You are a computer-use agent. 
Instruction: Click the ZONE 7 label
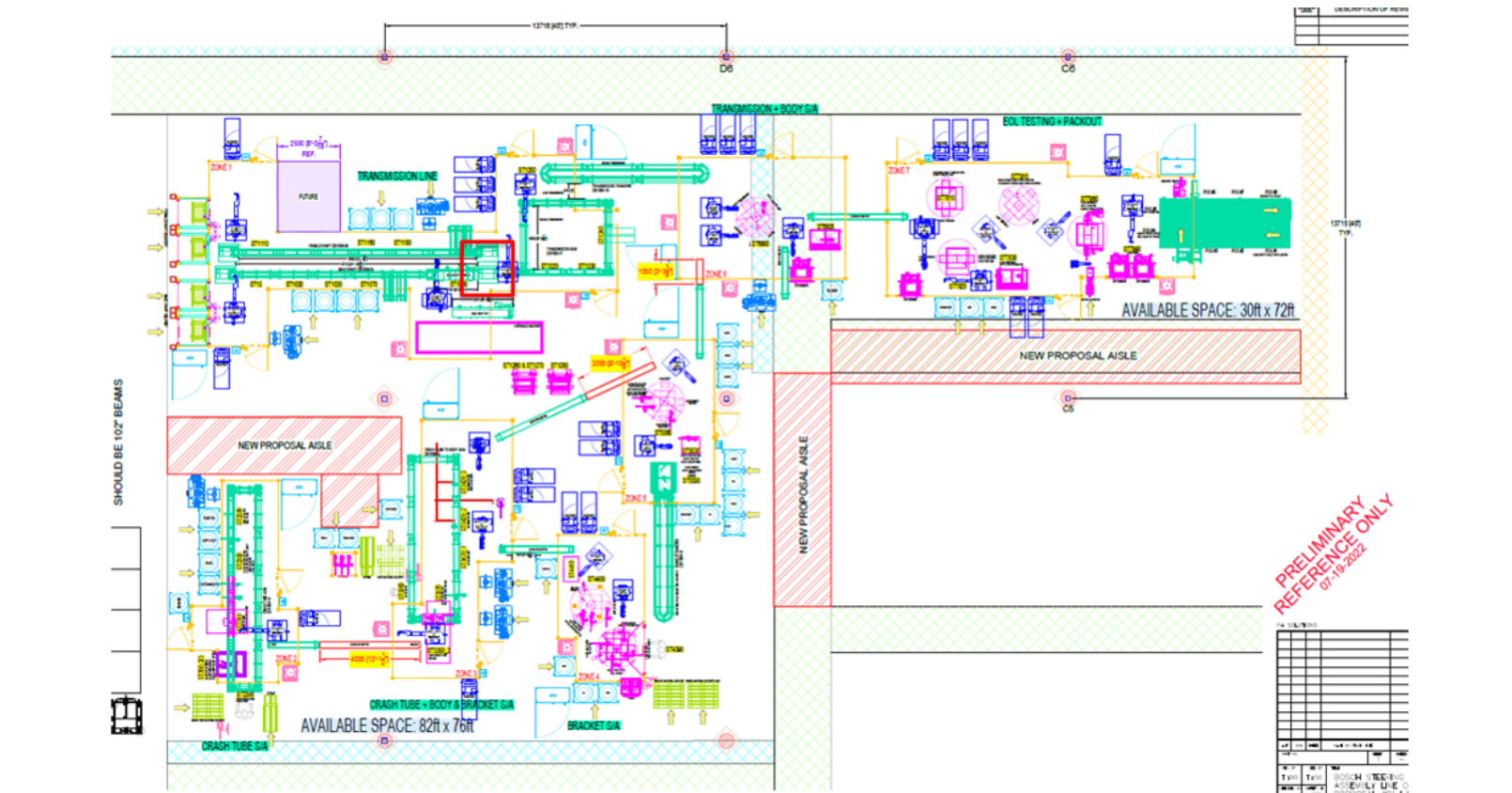(899, 171)
